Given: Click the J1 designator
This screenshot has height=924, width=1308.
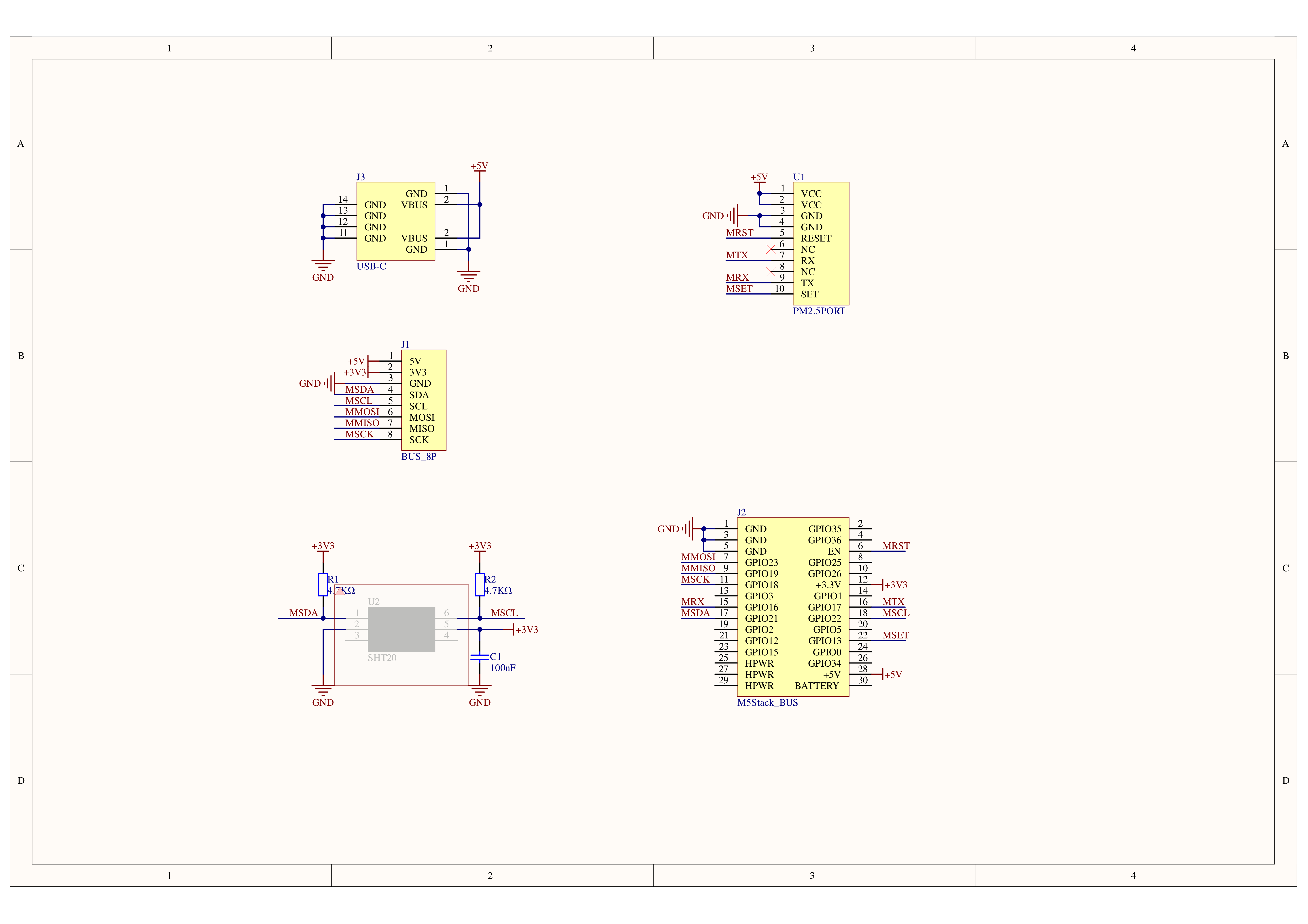Looking at the screenshot, I should coord(405,345).
